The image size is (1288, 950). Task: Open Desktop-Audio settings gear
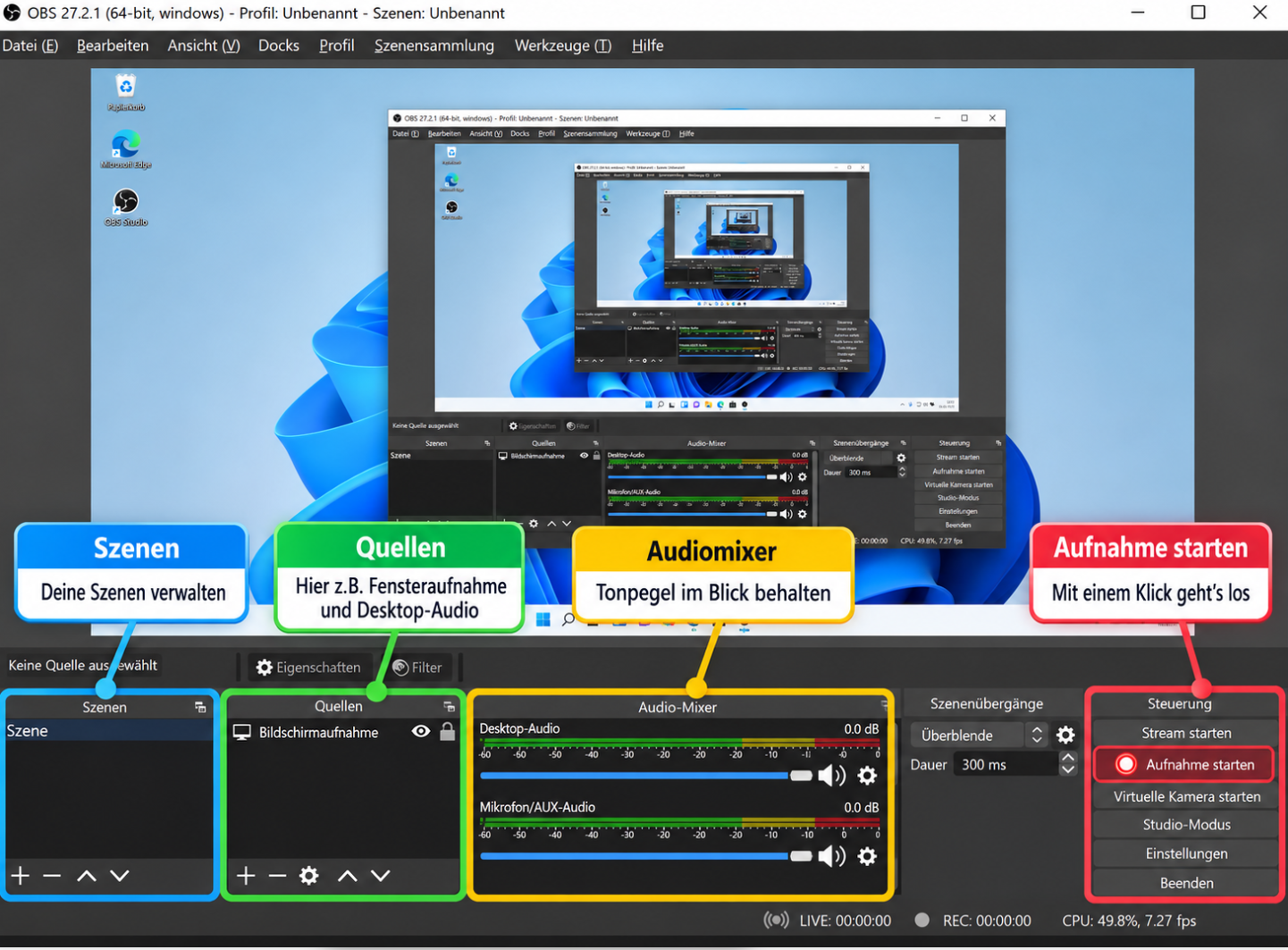click(867, 776)
